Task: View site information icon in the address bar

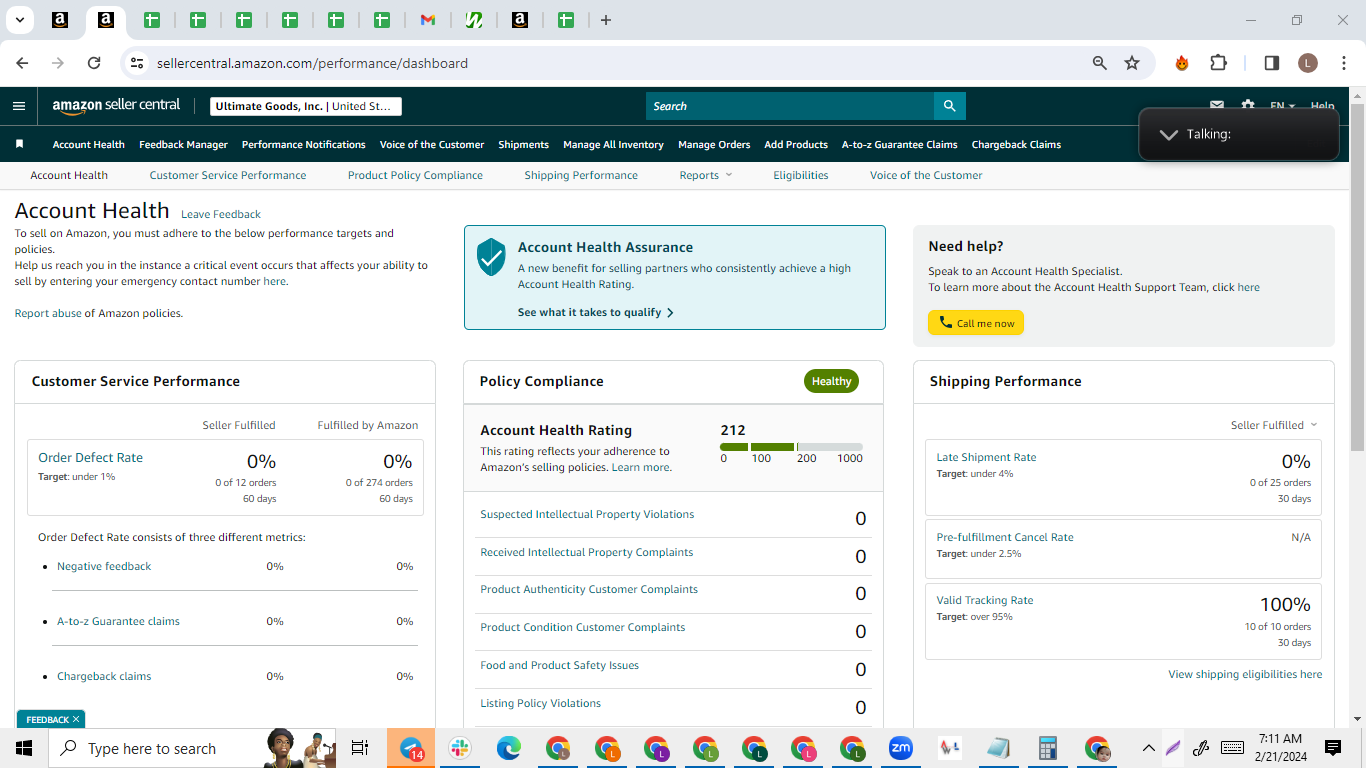Action: [x=137, y=63]
